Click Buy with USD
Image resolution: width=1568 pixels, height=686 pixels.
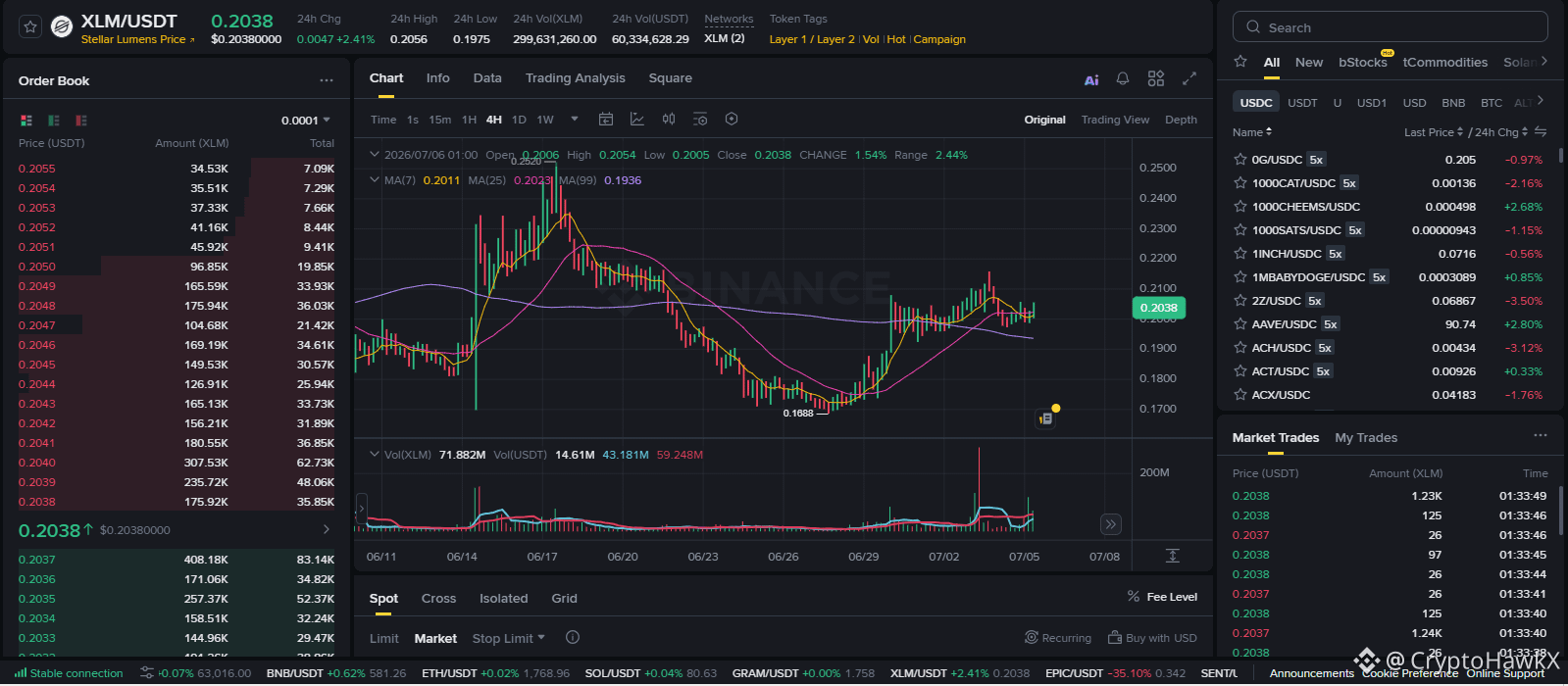tap(1152, 638)
